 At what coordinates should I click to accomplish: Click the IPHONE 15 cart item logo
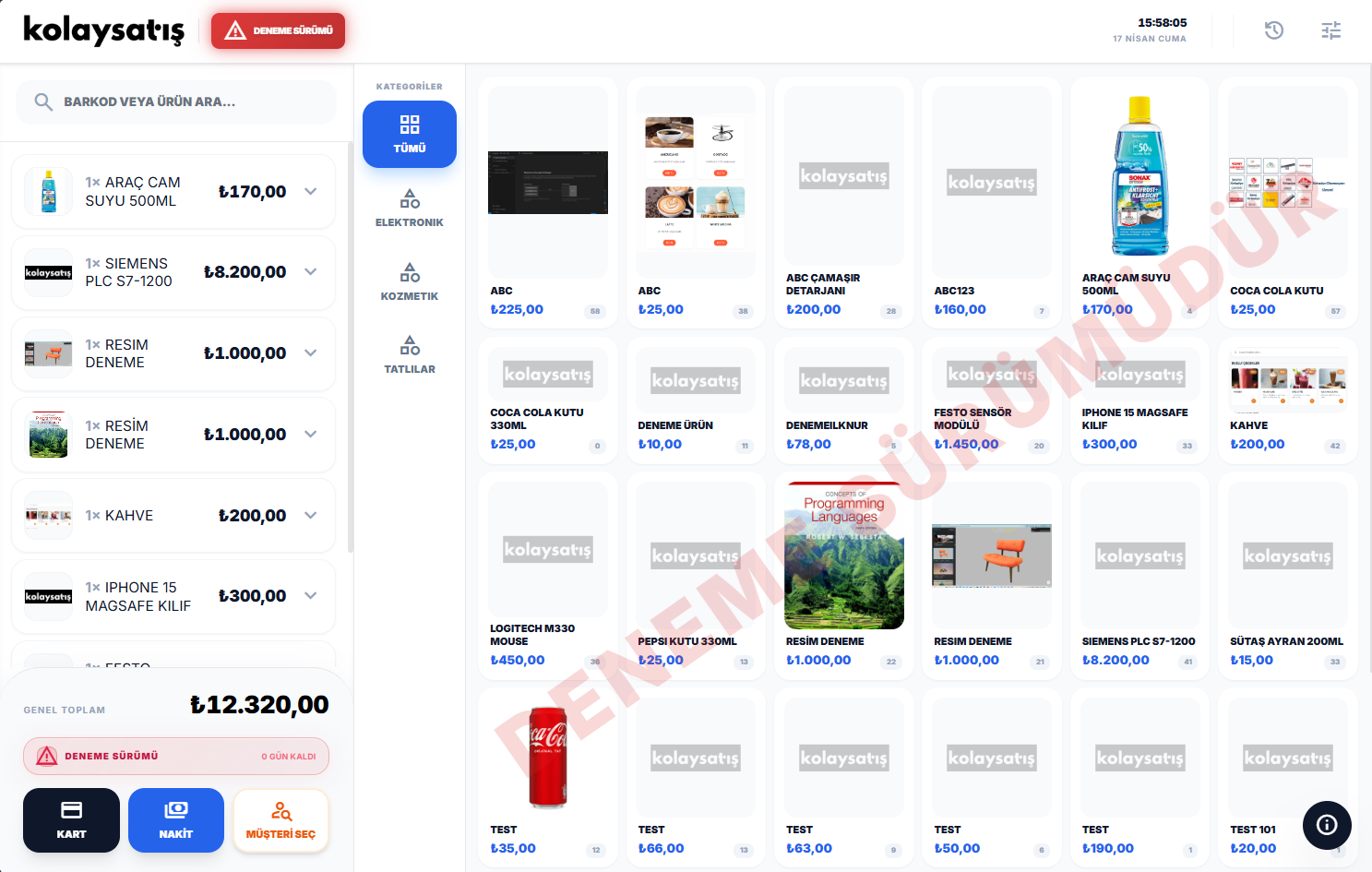coord(48,596)
